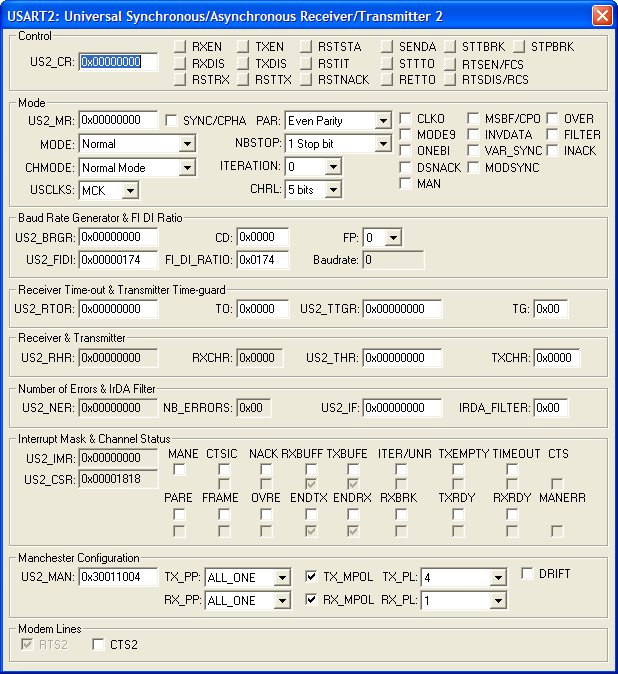This screenshot has width=618, height=674.
Task: Open the PAR parity dropdown
Action: pyautogui.click(x=382, y=121)
